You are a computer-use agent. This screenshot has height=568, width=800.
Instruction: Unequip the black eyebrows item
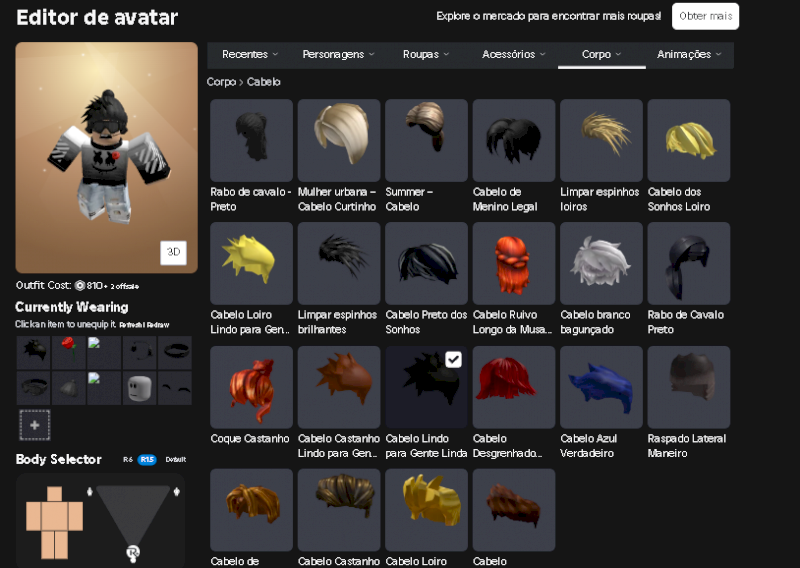click(175, 388)
